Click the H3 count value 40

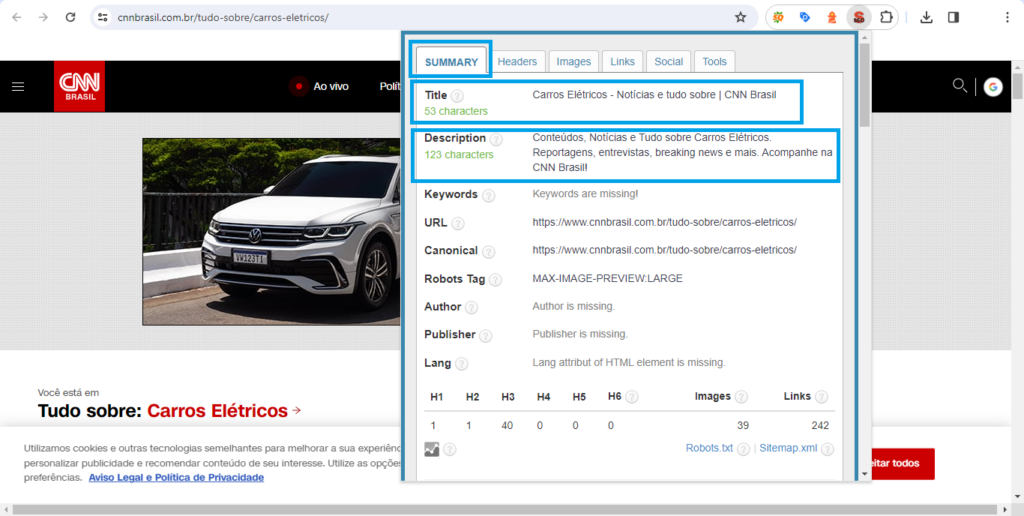pyautogui.click(x=507, y=426)
